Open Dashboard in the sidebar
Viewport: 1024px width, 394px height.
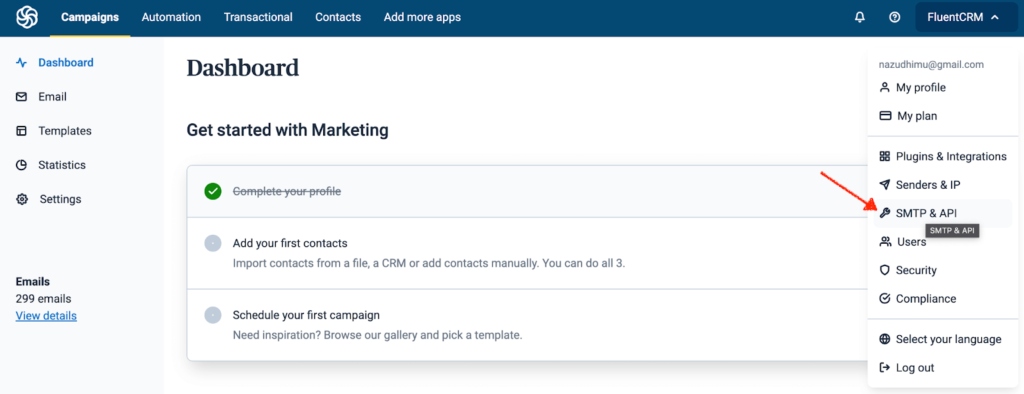coord(65,63)
